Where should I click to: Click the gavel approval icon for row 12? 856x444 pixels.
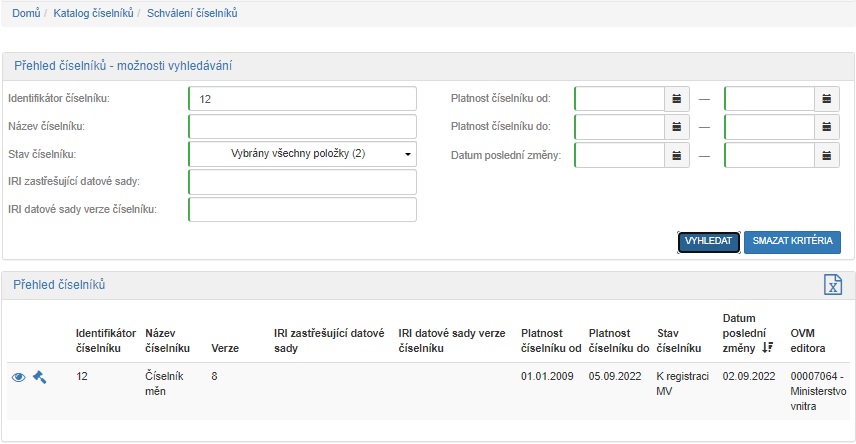40,377
